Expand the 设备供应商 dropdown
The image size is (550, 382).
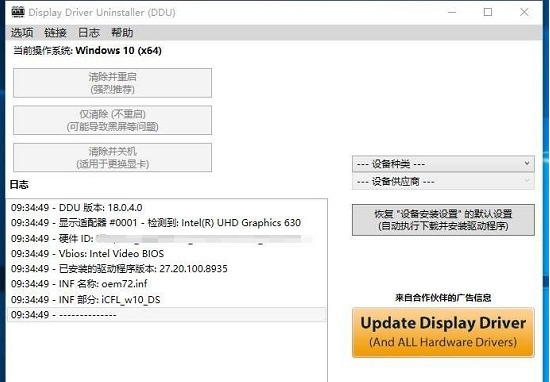[443, 181]
